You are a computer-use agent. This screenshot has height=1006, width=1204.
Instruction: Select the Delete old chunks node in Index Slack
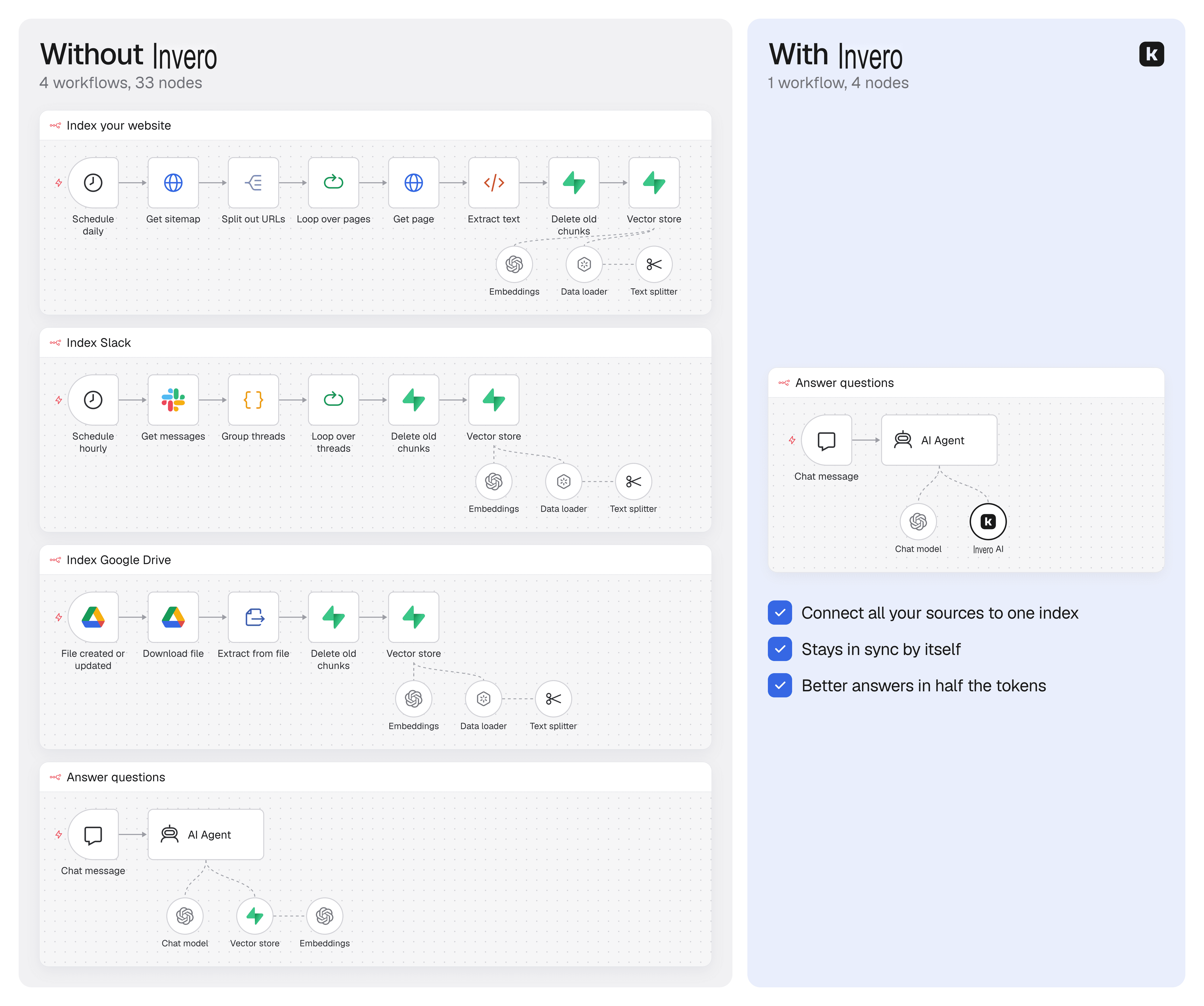click(x=413, y=400)
